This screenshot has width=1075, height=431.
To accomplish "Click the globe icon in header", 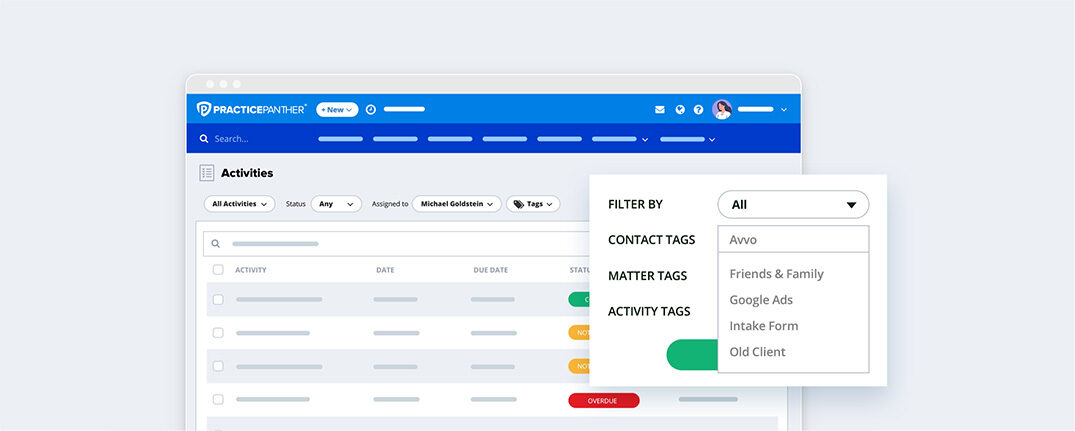I will coord(680,110).
